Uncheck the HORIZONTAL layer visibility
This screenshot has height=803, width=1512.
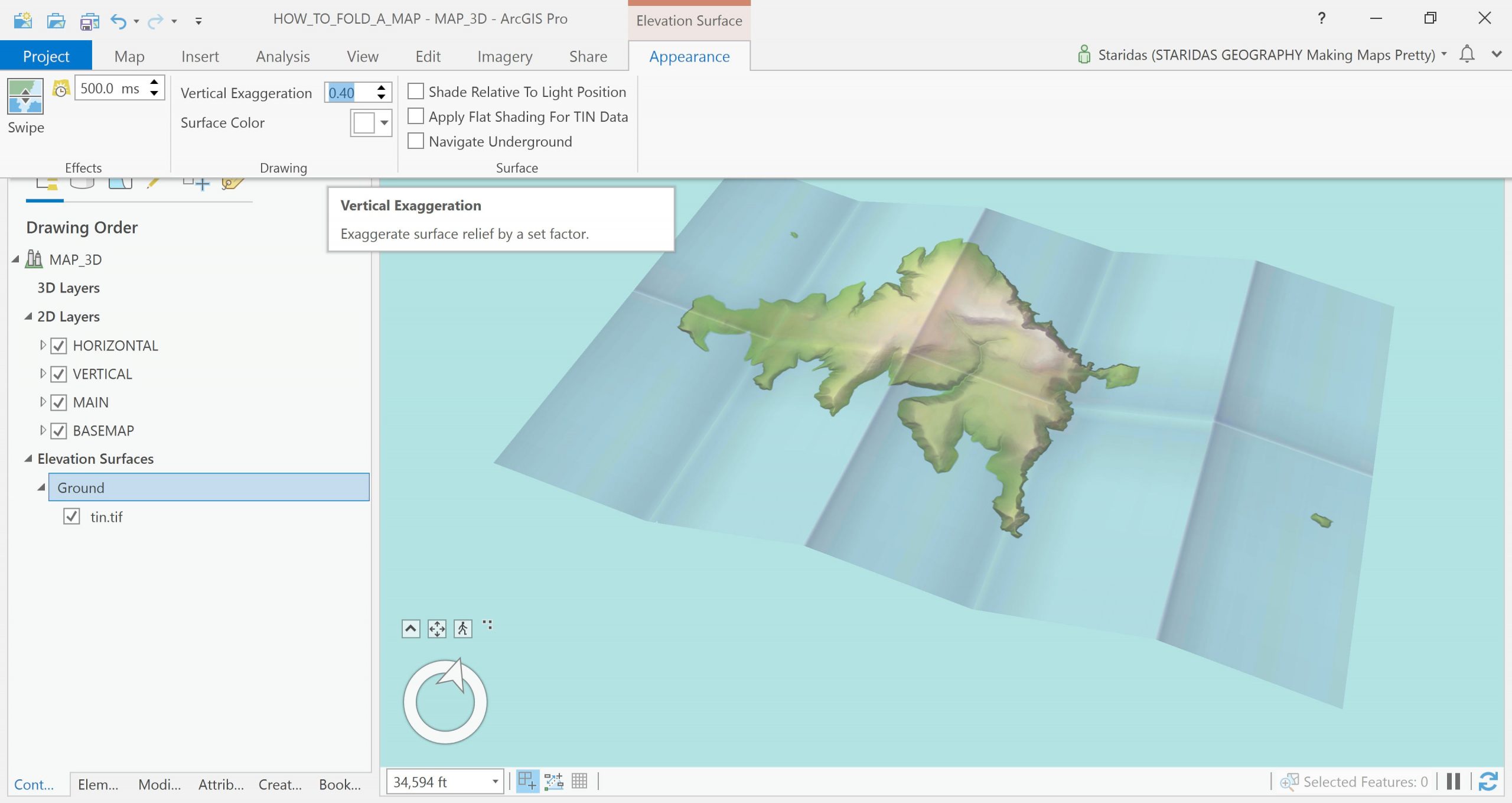(58, 346)
